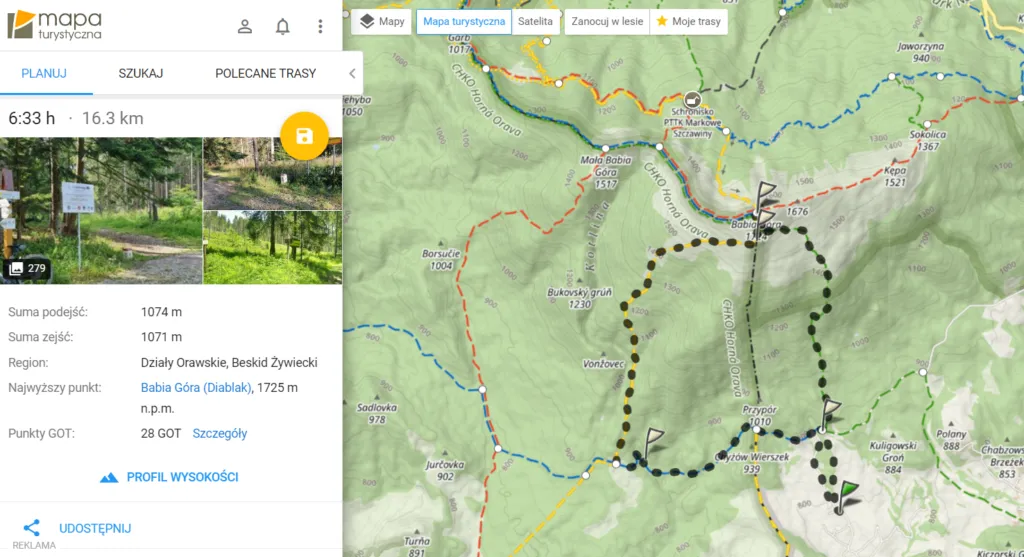Click the share icon next to Udostępnij
This screenshot has width=1024, height=557.
click(x=32, y=528)
